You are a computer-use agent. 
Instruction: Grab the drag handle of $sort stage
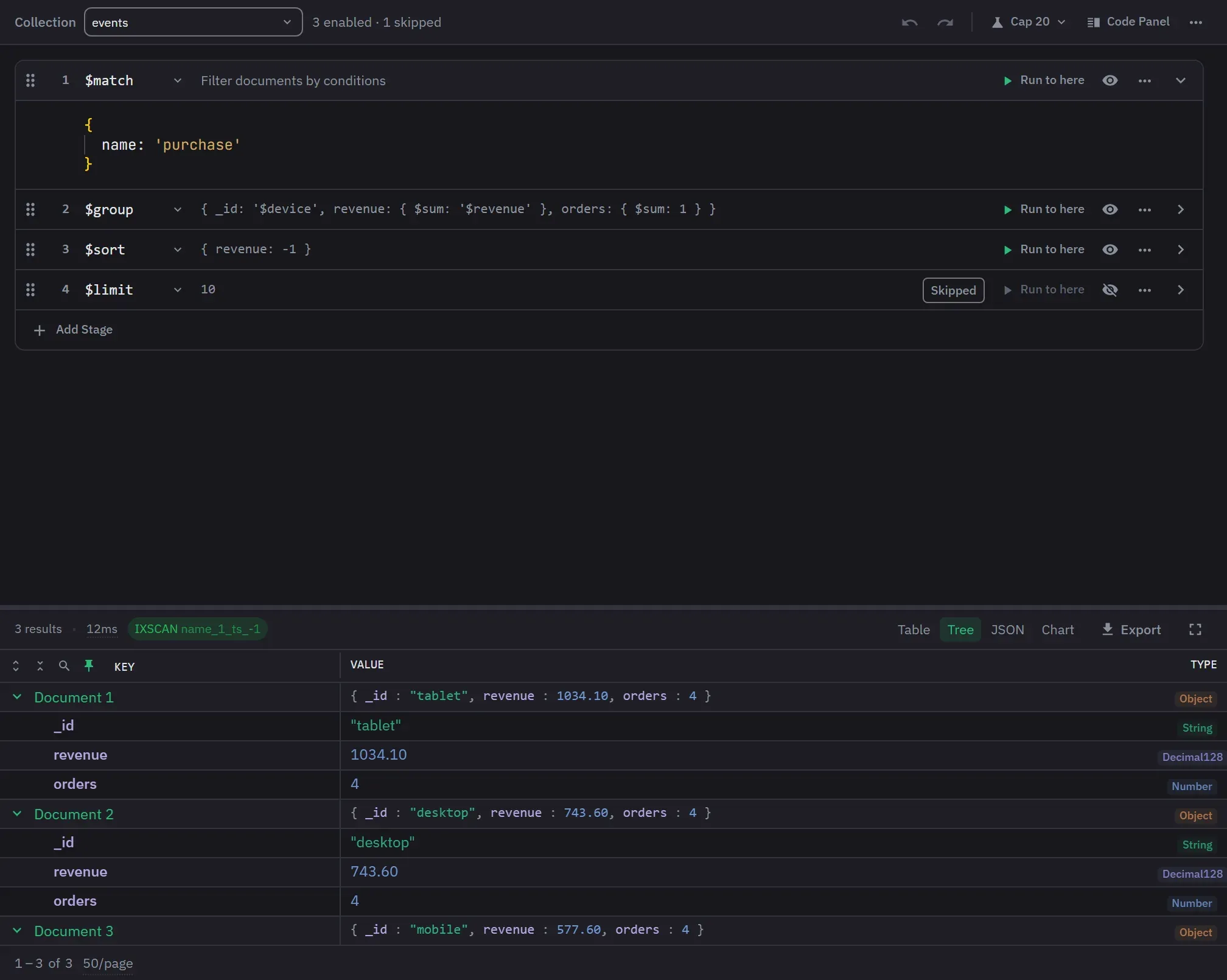(30, 250)
